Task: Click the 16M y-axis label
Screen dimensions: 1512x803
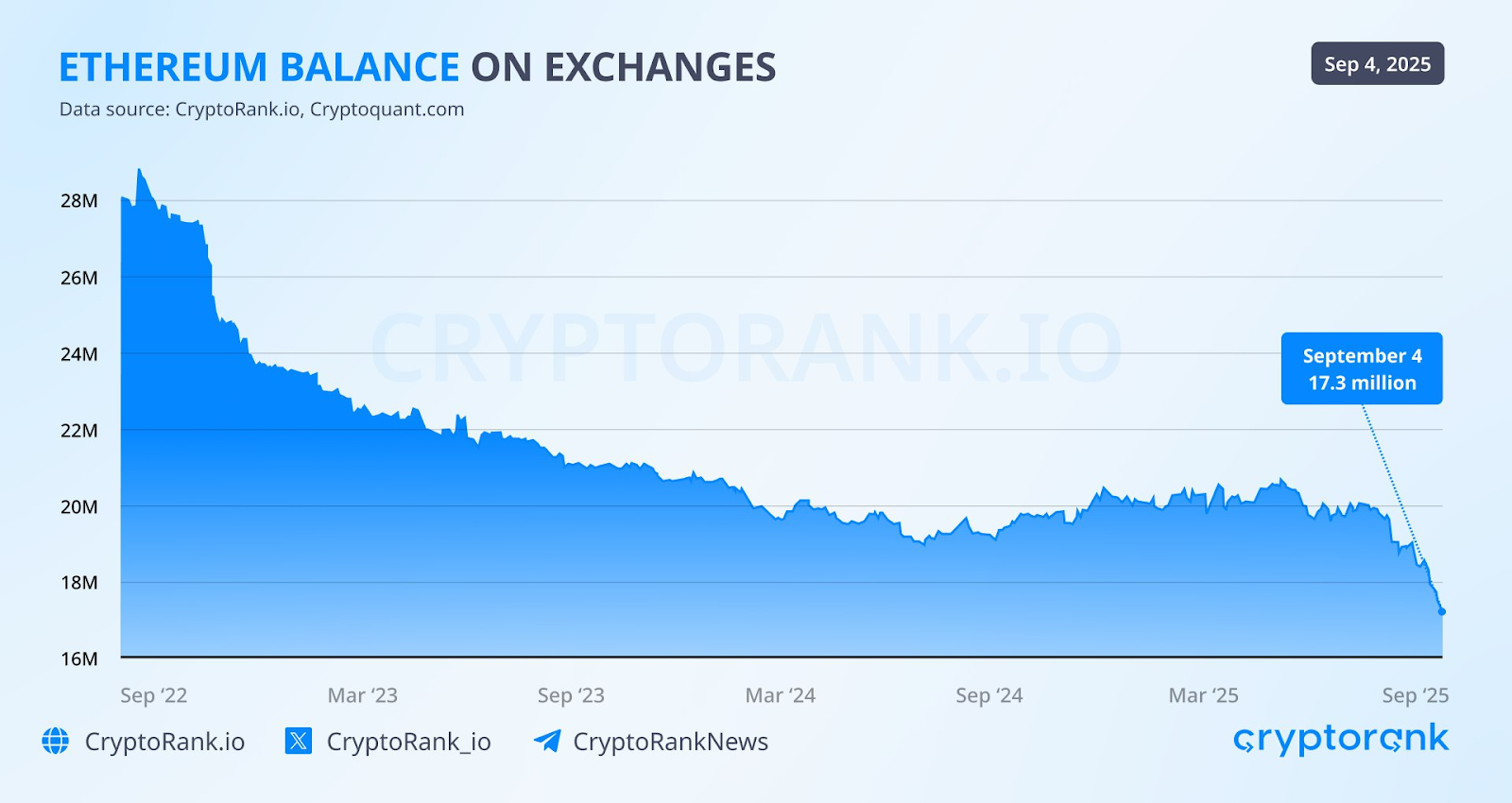Action: [x=79, y=659]
